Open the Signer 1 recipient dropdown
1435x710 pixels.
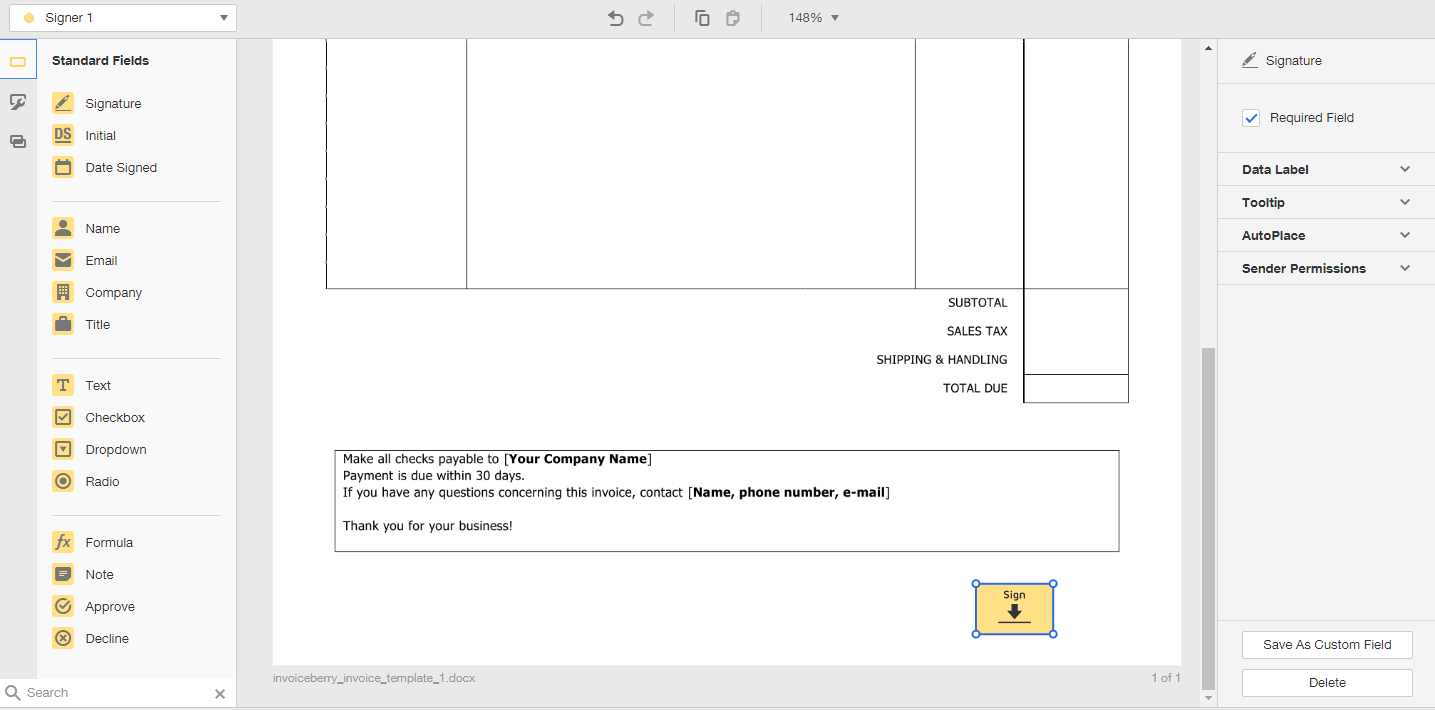122,17
